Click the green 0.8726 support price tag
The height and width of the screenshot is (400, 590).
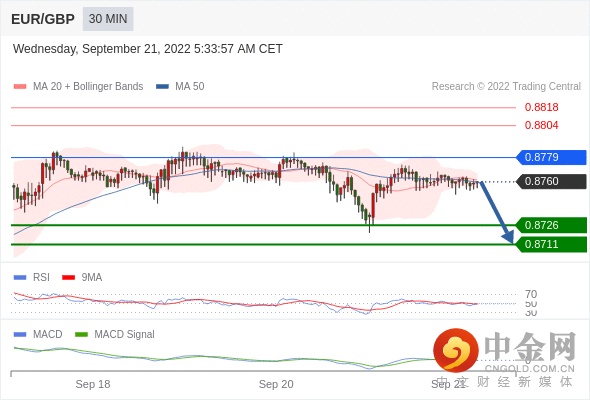point(551,225)
